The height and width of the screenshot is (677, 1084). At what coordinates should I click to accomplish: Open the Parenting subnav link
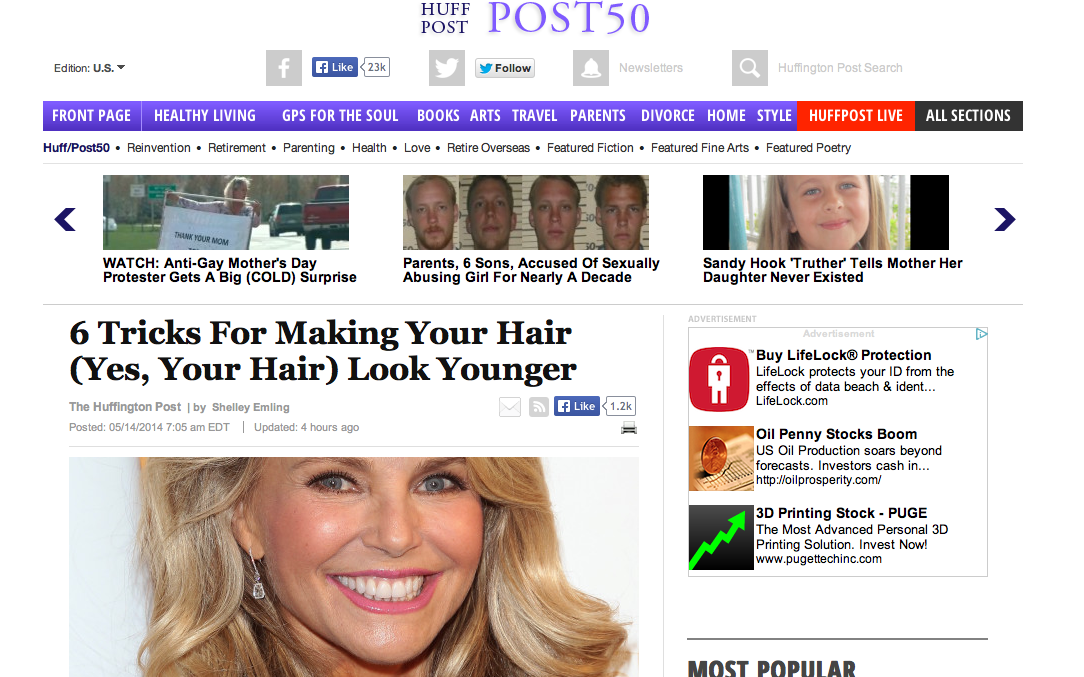pos(308,147)
